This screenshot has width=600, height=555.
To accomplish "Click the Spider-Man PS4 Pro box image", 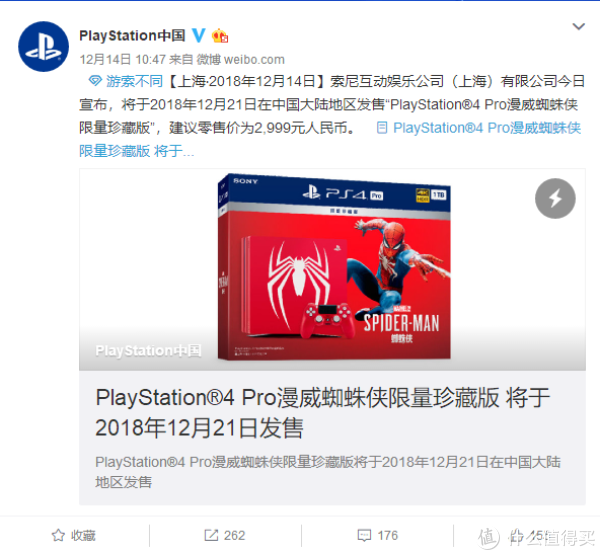I will [x=334, y=267].
